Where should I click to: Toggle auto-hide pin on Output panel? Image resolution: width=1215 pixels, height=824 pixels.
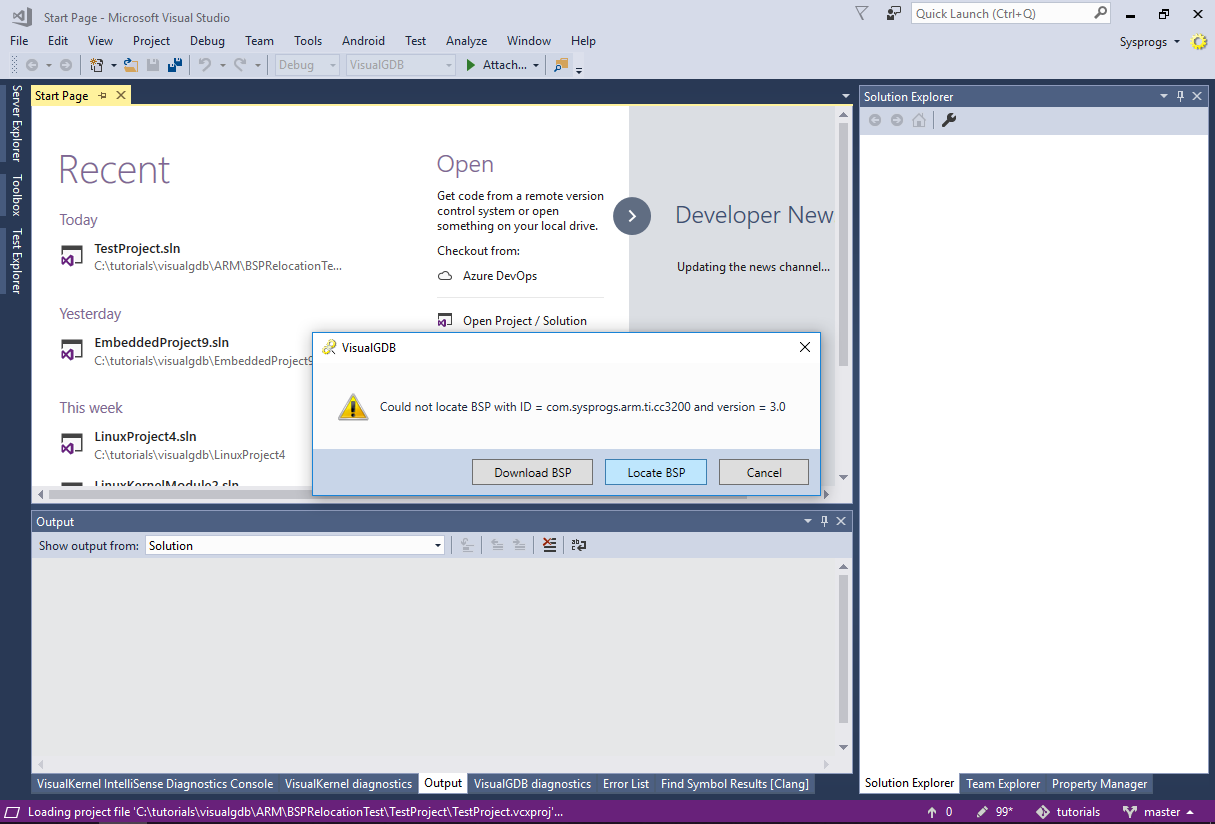[824, 521]
